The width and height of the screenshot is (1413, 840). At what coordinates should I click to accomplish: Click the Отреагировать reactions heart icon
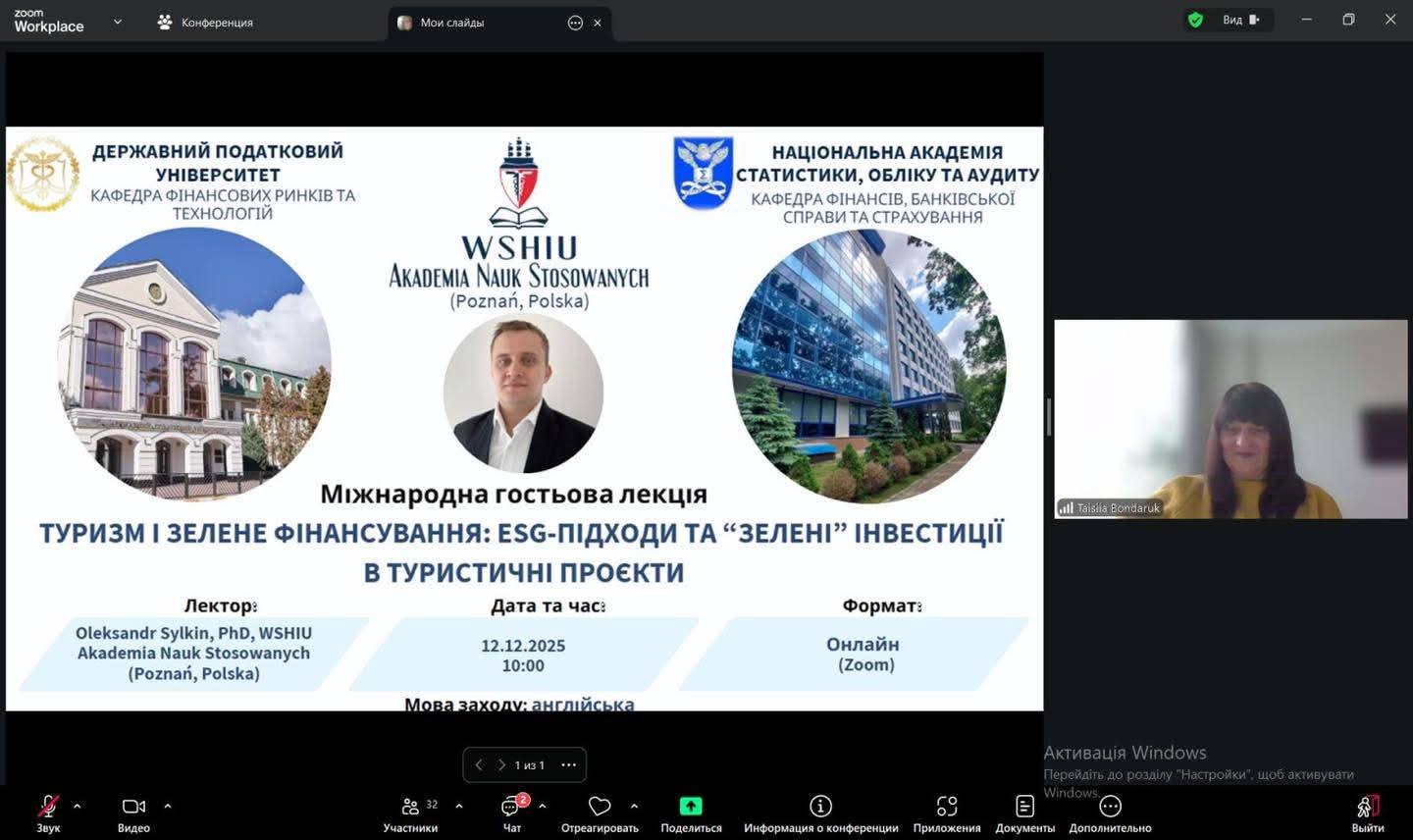point(599,807)
